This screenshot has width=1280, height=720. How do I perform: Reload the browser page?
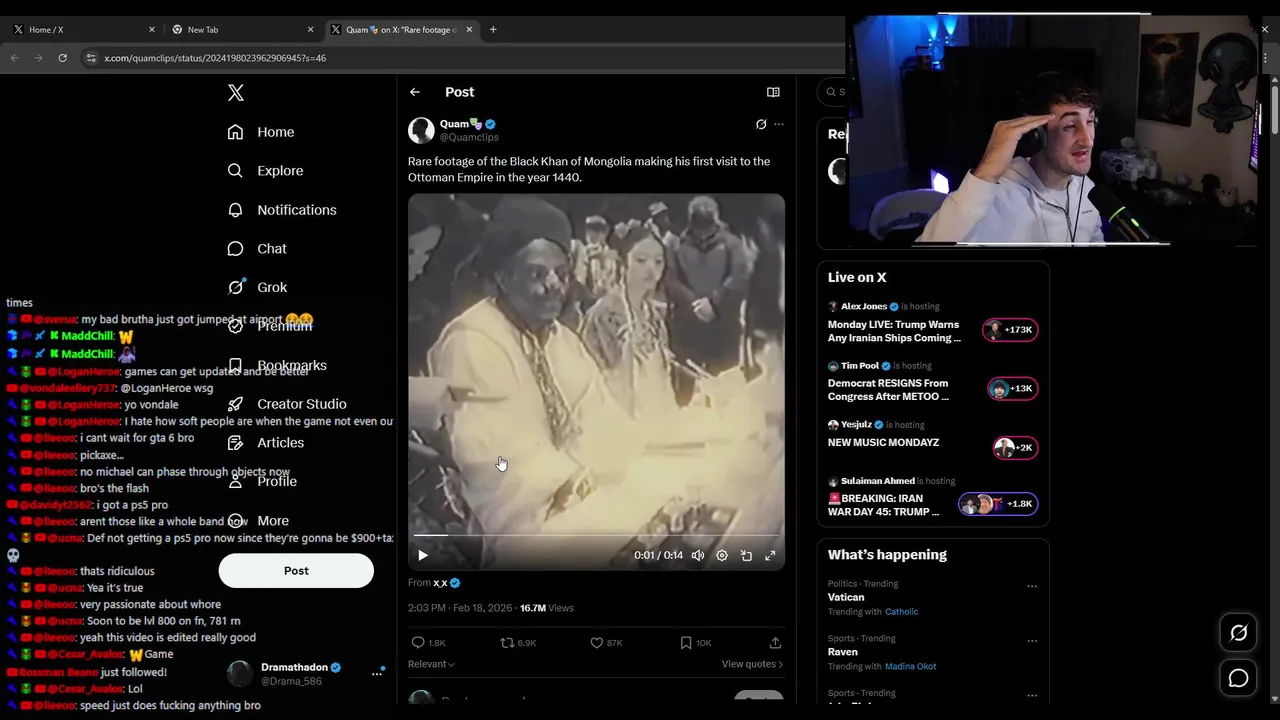point(62,58)
